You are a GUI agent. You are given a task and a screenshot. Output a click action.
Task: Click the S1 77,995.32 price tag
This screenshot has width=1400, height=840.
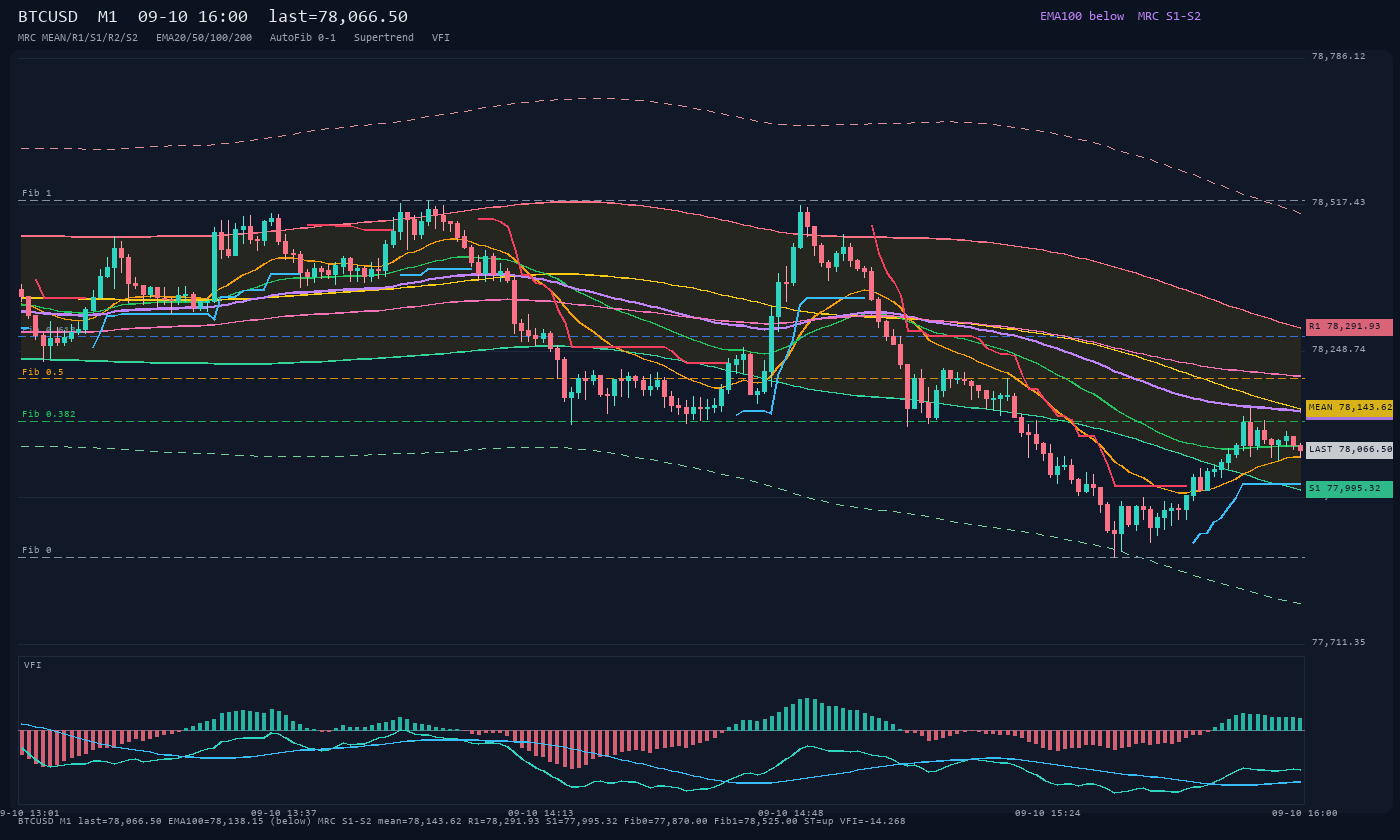pos(1349,489)
